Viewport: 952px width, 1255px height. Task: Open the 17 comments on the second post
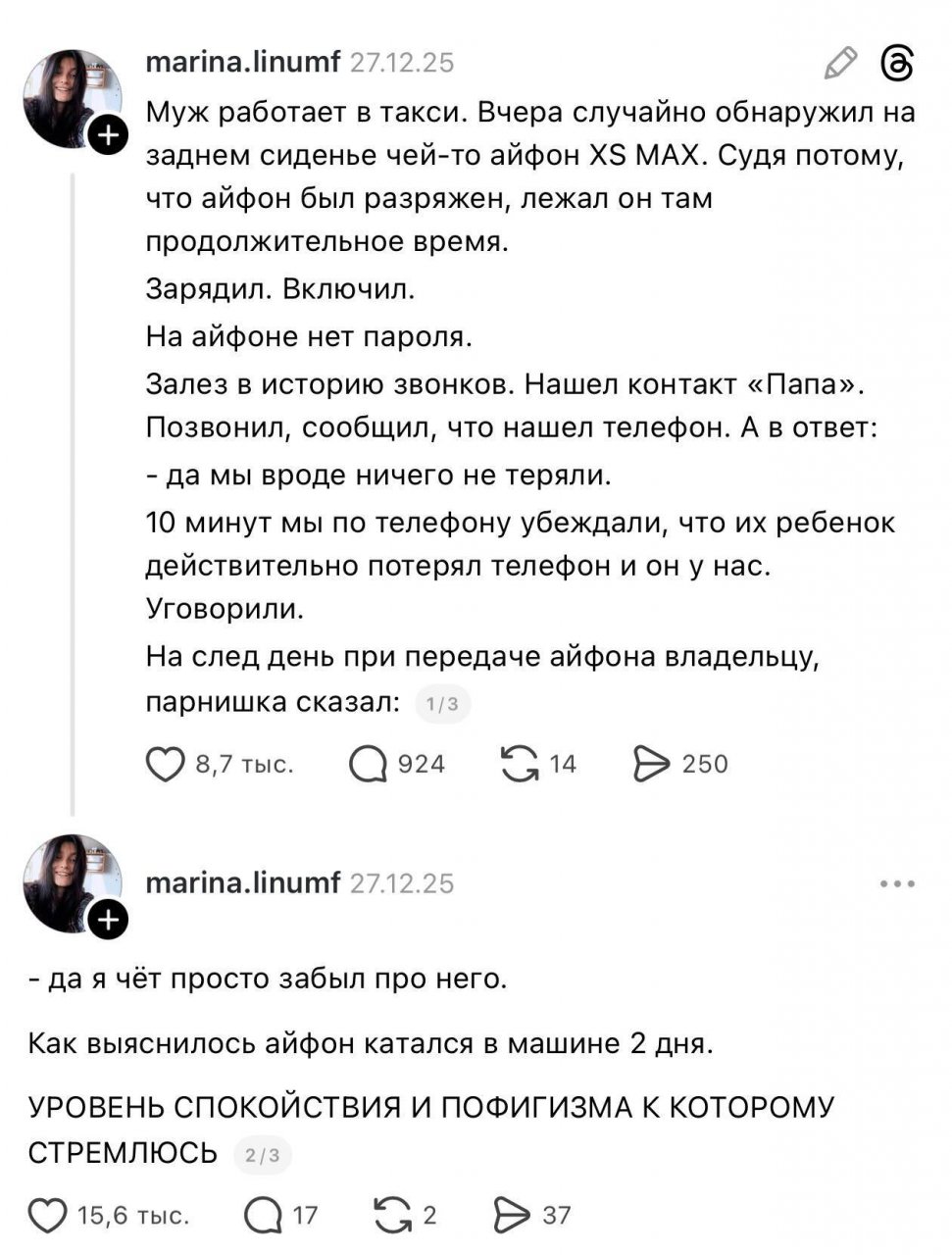[262, 1216]
